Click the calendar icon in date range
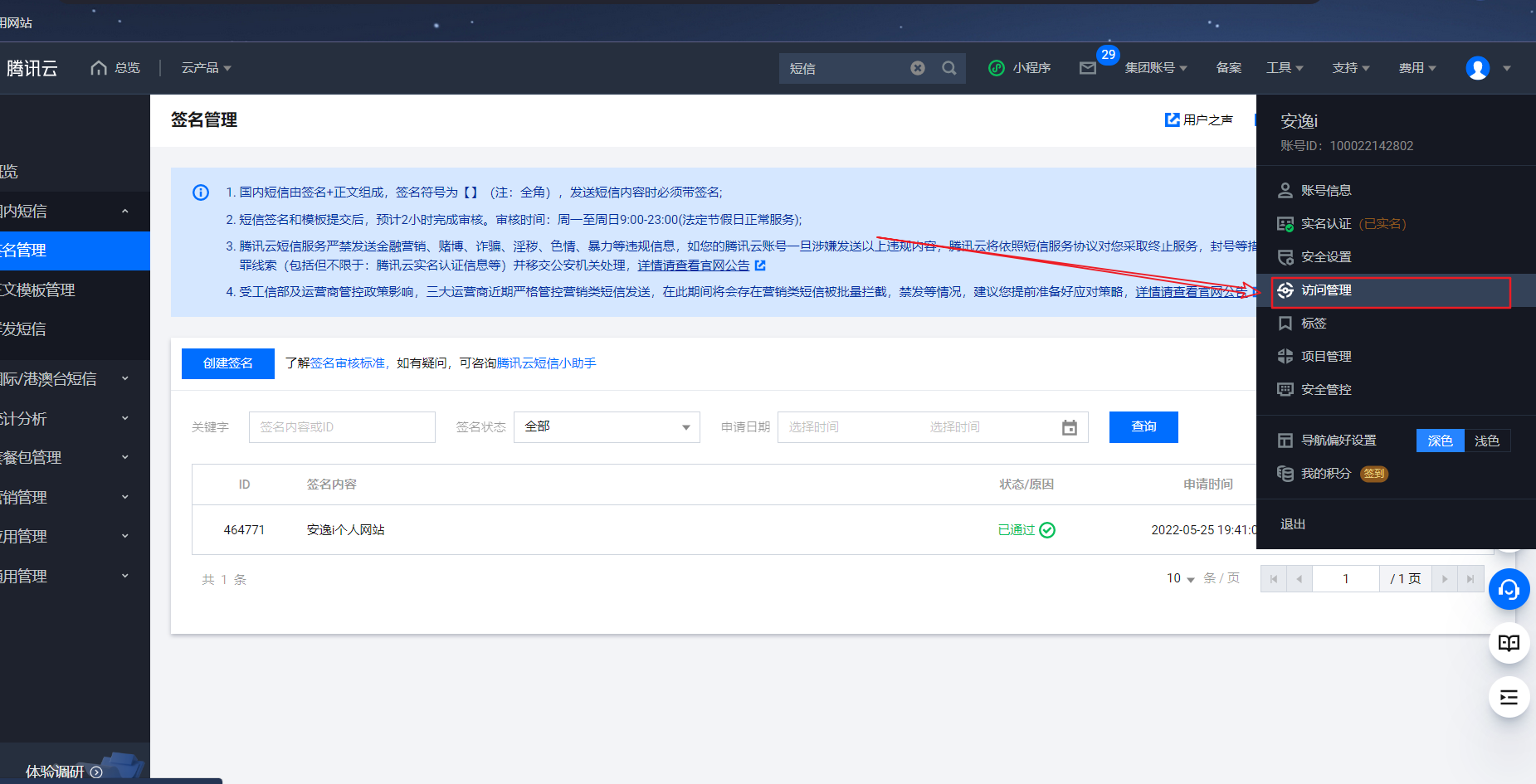Screen dimensions: 1536x784 coord(1070,427)
